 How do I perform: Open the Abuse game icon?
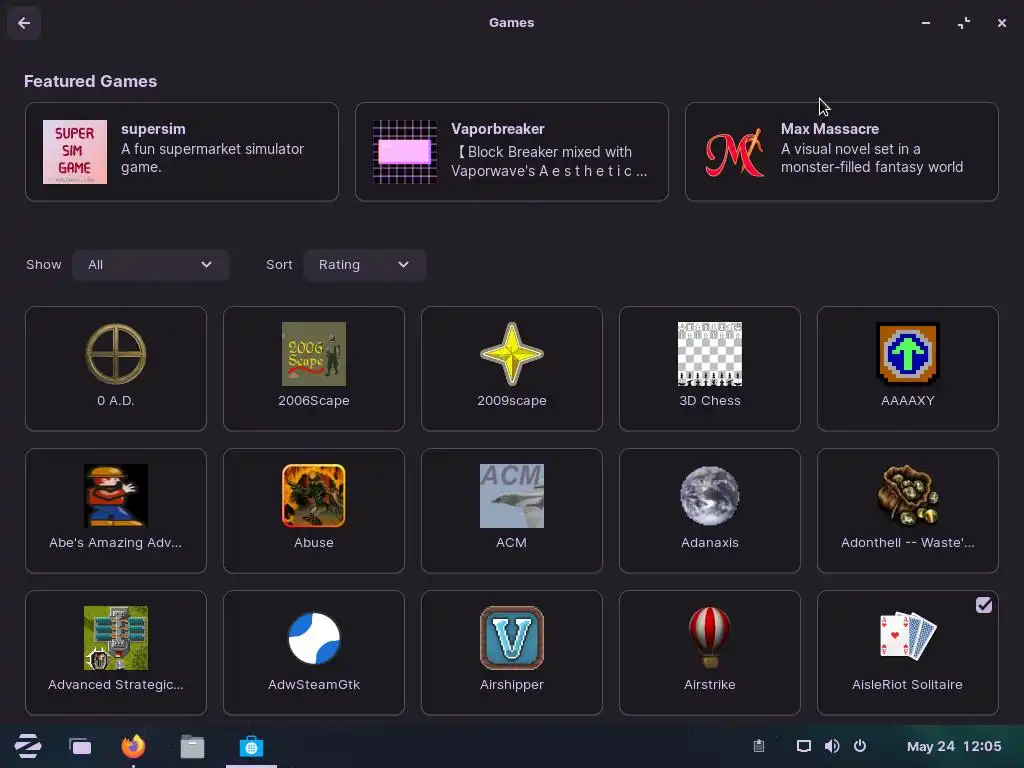point(313,496)
